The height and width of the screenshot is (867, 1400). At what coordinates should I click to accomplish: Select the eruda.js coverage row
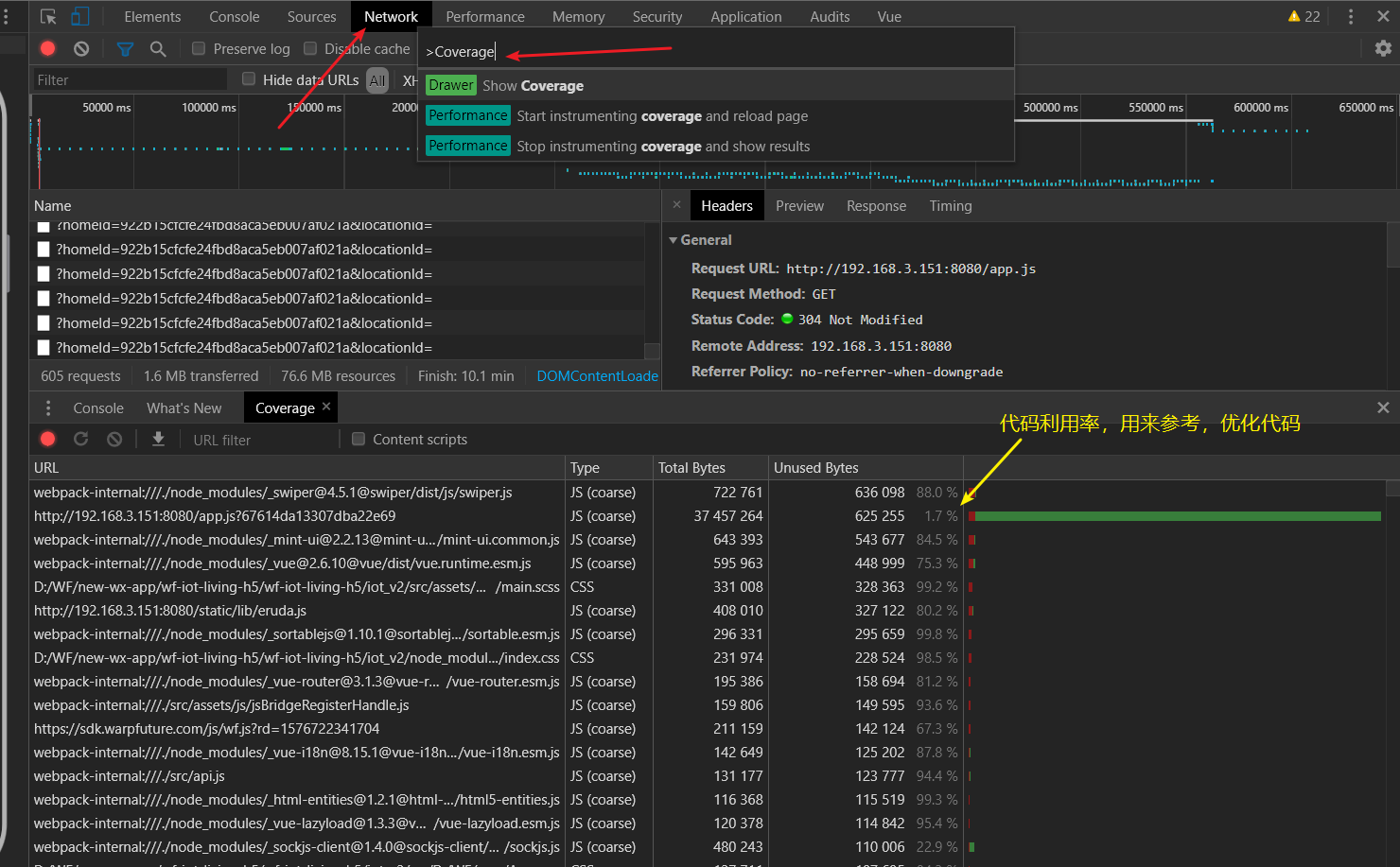pyautogui.click(x=708, y=611)
